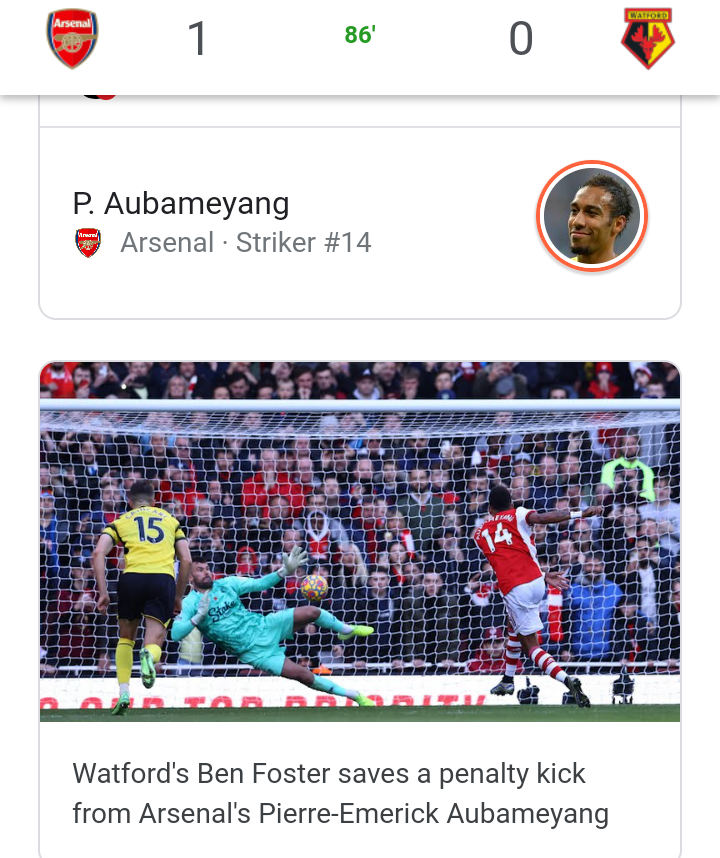Tap the Arsenal crest in the score header
This screenshot has width=720, height=858.
tap(72, 38)
